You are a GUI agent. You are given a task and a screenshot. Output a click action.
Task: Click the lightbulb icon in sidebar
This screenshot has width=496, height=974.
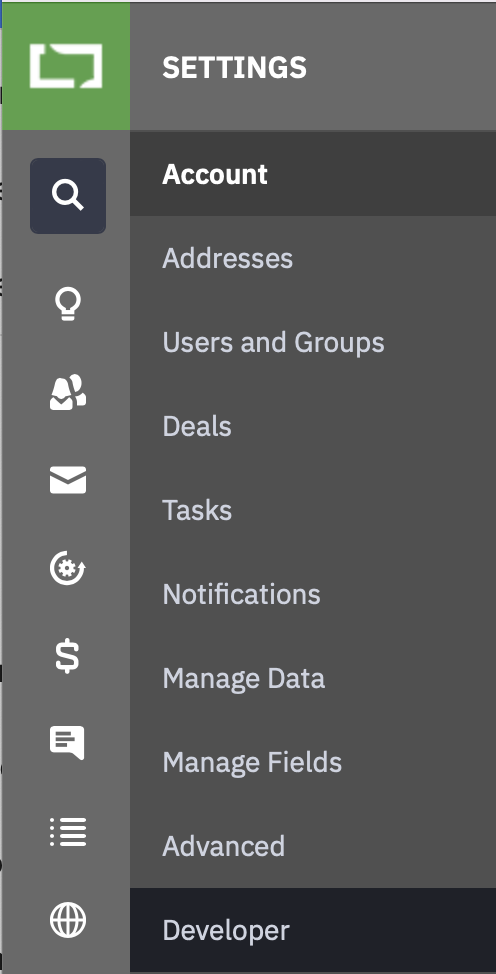pyautogui.click(x=68, y=304)
